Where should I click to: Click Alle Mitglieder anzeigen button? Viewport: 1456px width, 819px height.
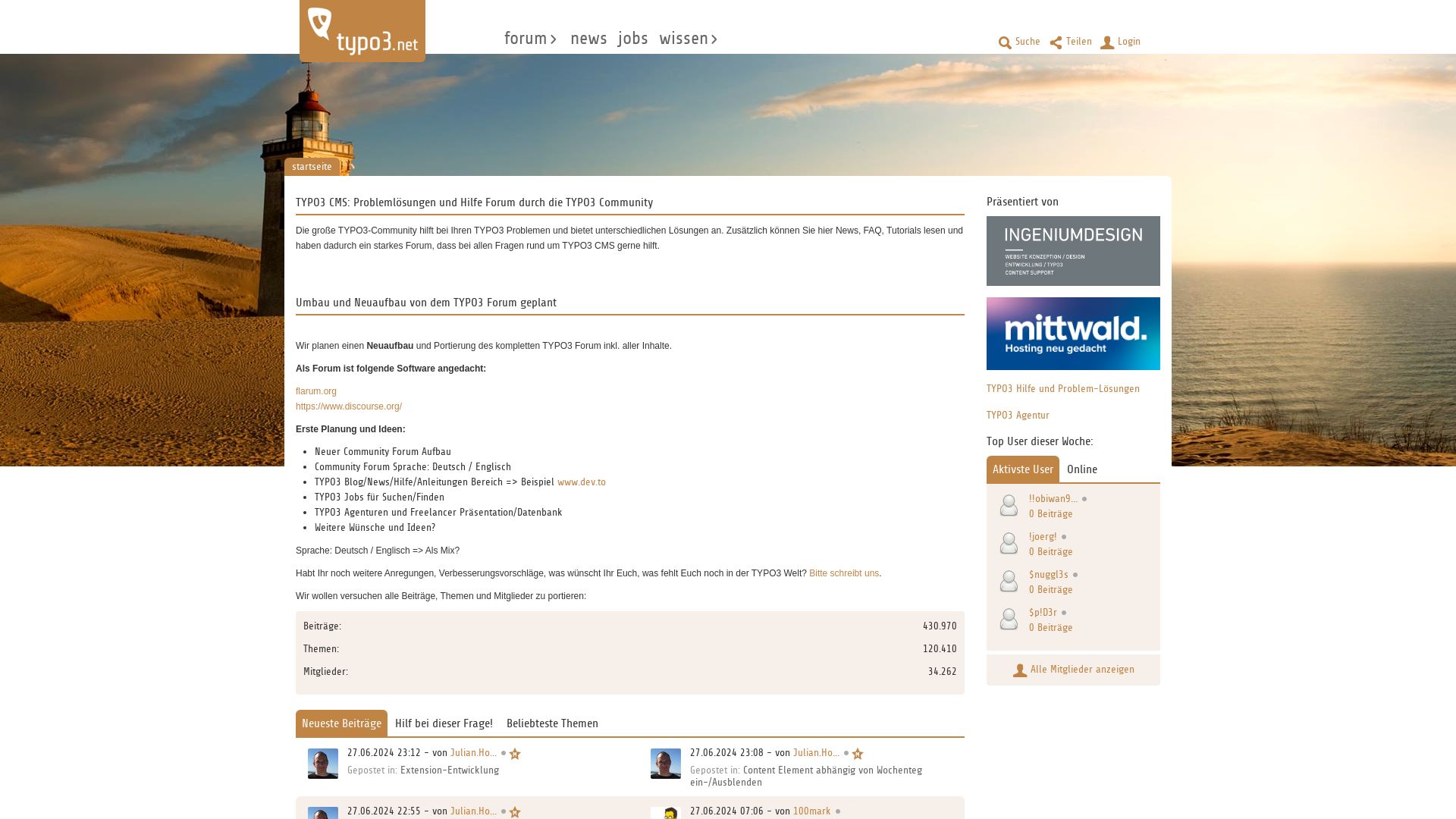[1073, 670]
